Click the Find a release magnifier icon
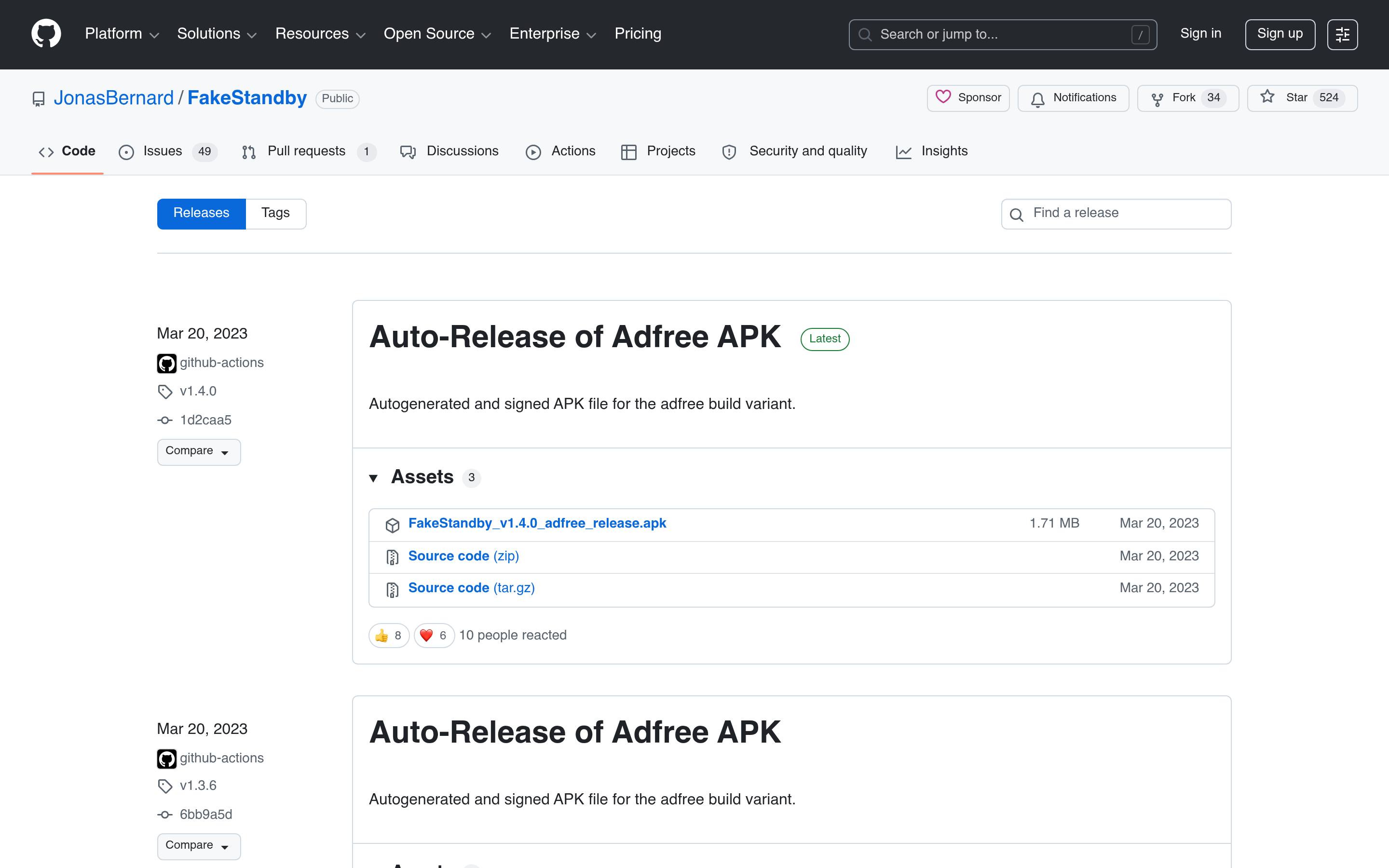 (x=1017, y=215)
